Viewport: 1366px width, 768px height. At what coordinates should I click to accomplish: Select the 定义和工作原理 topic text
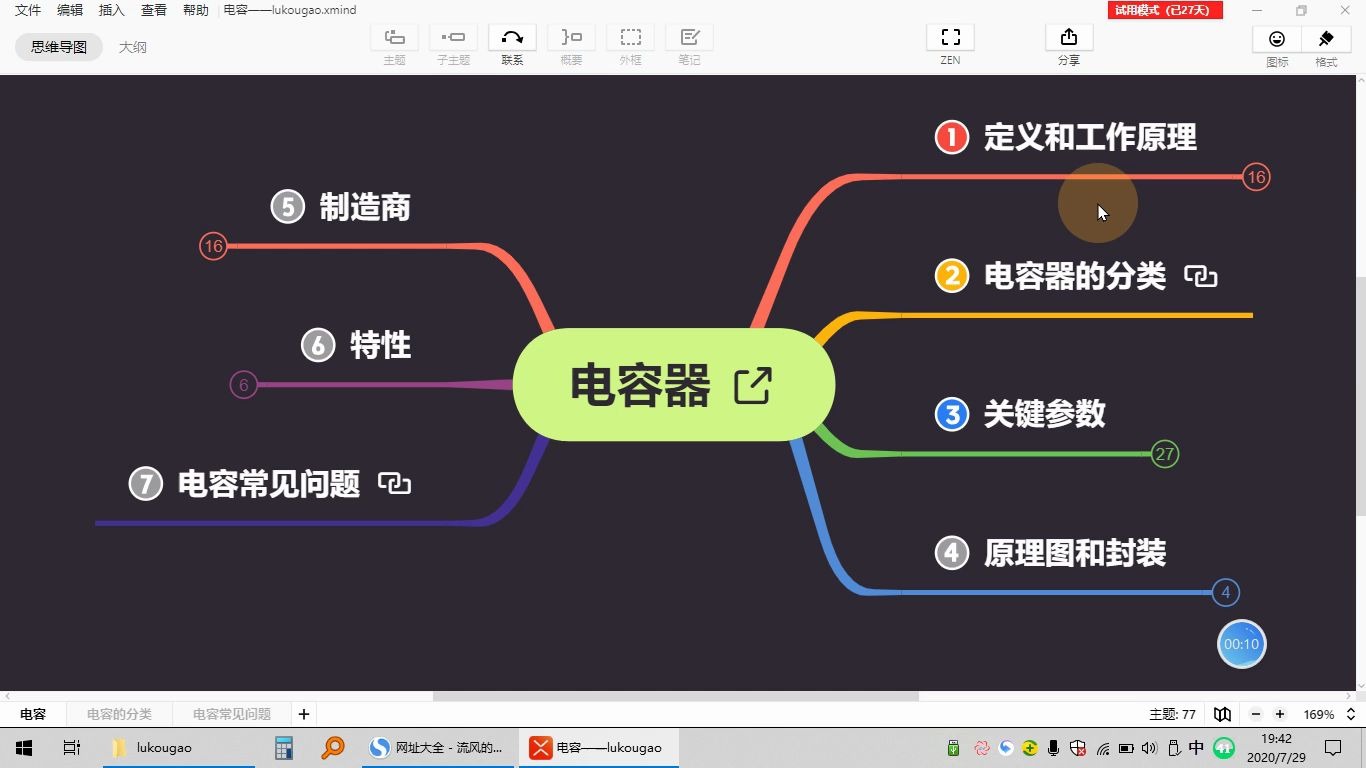(1090, 137)
